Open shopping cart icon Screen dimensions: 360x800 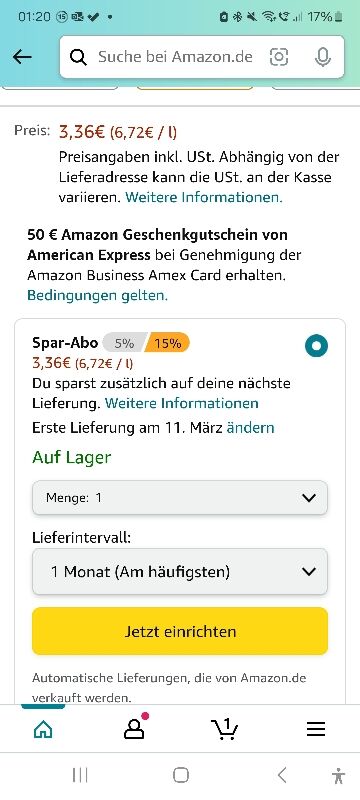click(224, 729)
